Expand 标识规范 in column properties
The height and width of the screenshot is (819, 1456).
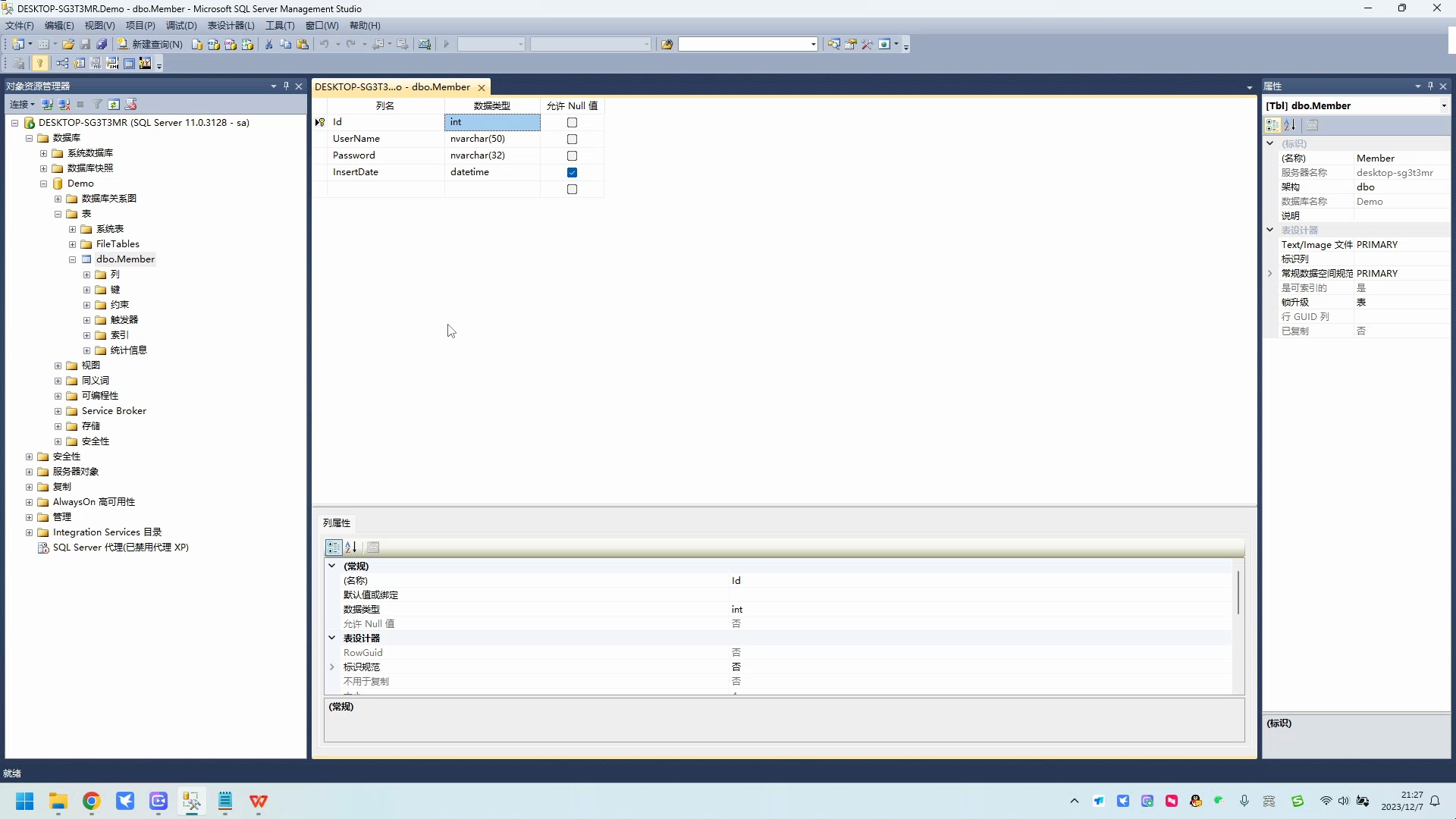(x=332, y=667)
